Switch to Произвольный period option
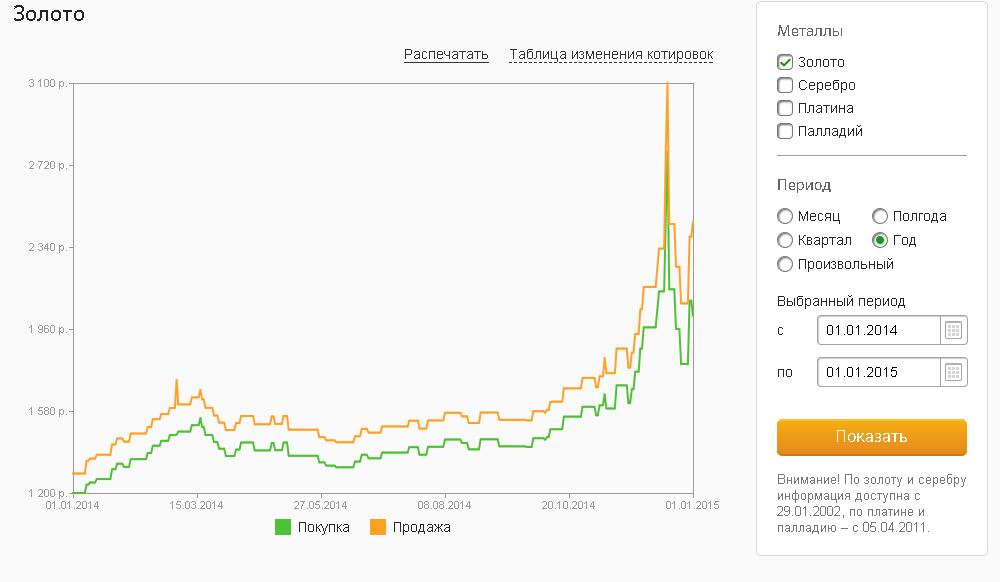The image size is (1000, 582). pos(785,264)
